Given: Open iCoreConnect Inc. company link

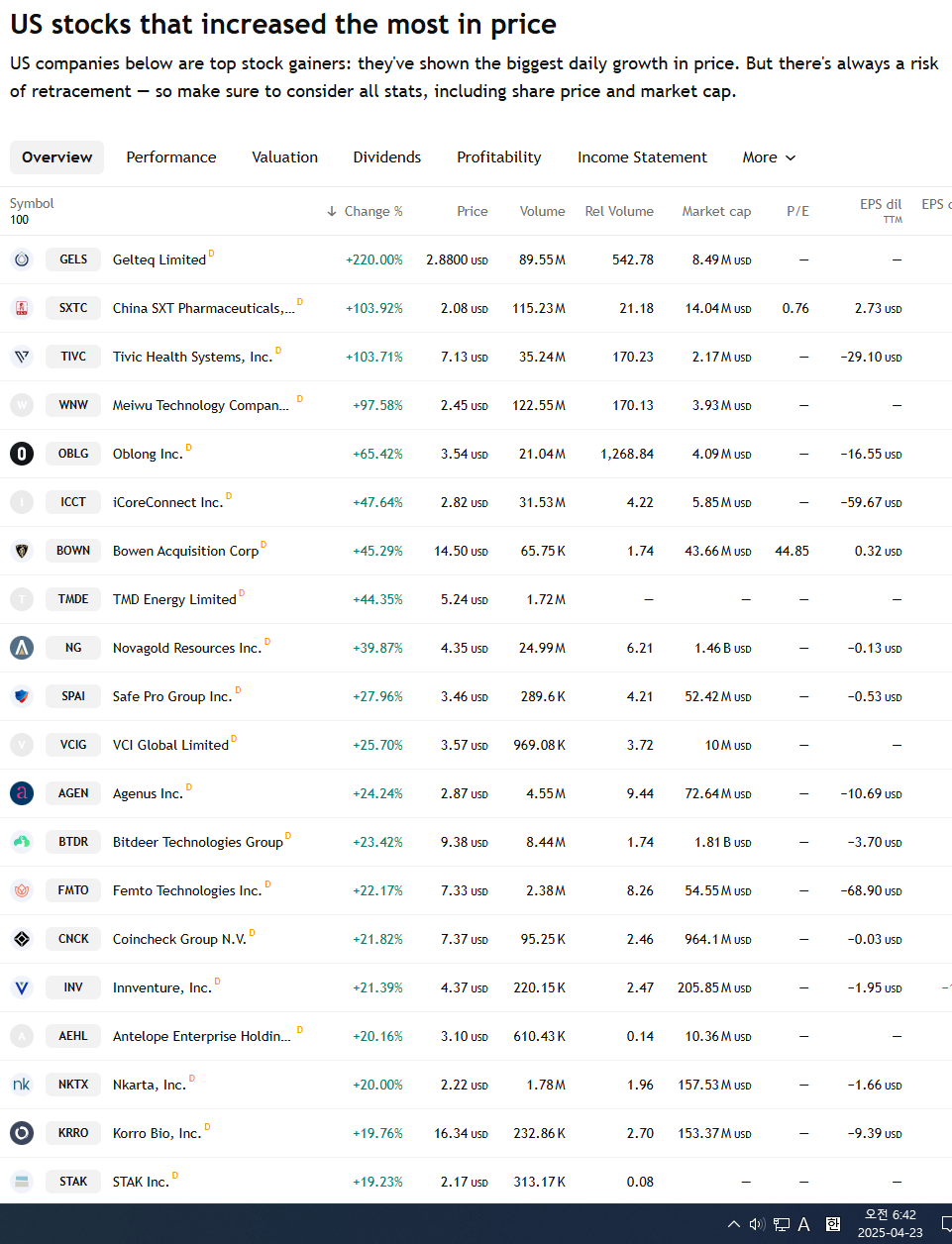Looking at the screenshot, I should coord(167,502).
